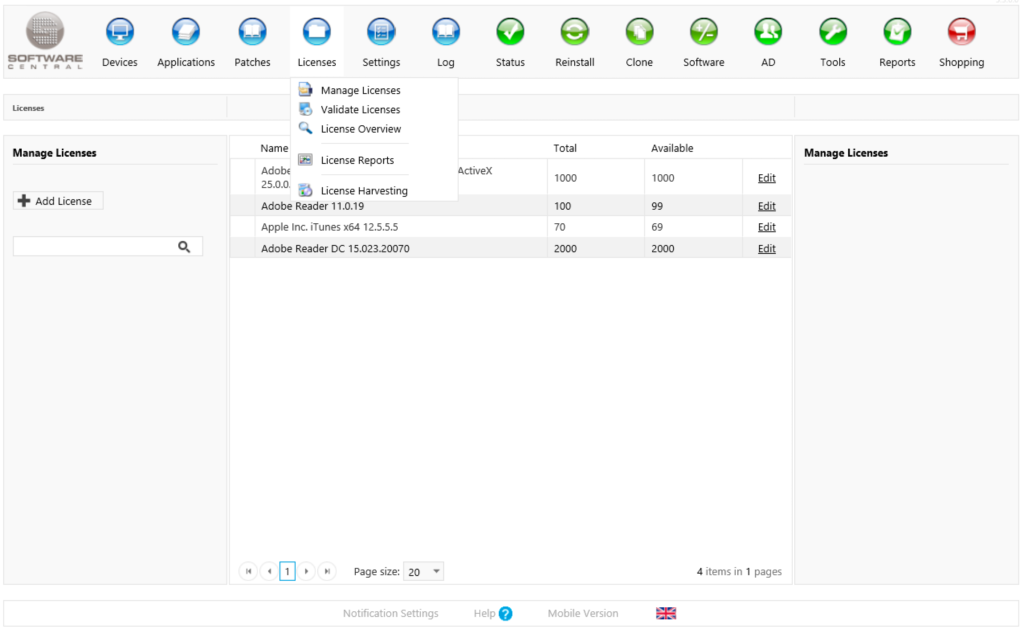The width and height of the screenshot is (1024, 629).
Task: Edit the Adobe Reader 11.0.19 license
Action: pyautogui.click(x=767, y=206)
